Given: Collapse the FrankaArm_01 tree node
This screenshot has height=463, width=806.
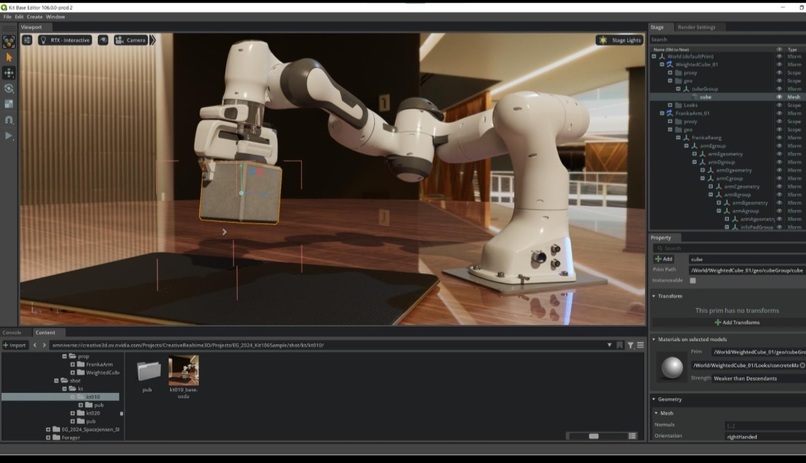Looking at the screenshot, I should point(662,113).
